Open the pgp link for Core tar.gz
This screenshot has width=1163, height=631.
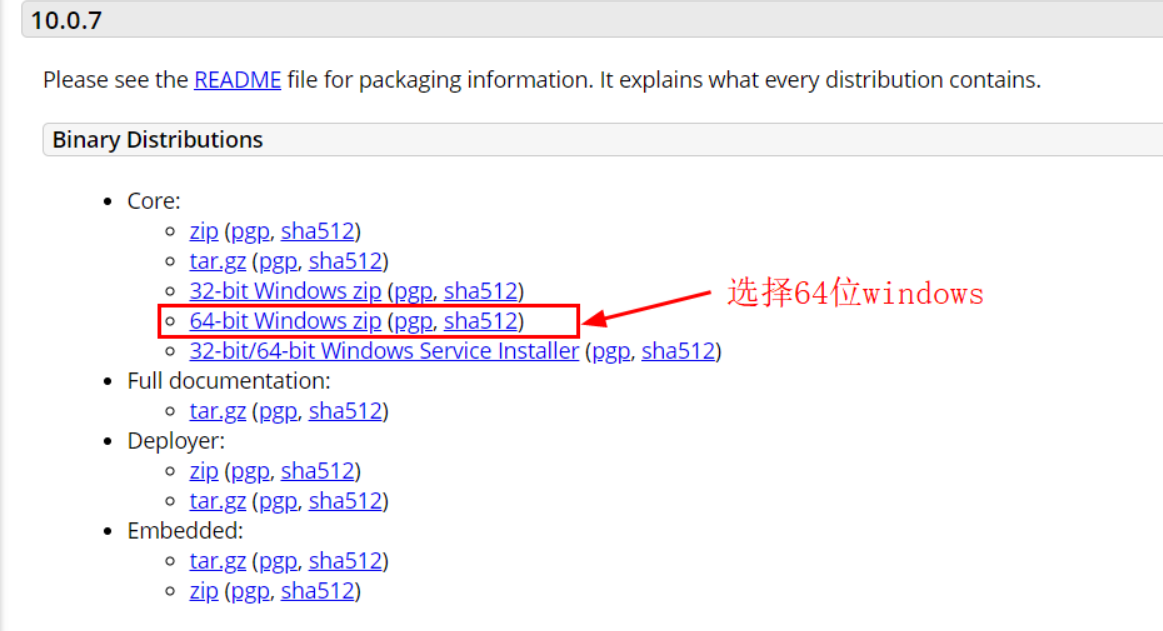pos(276,261)
